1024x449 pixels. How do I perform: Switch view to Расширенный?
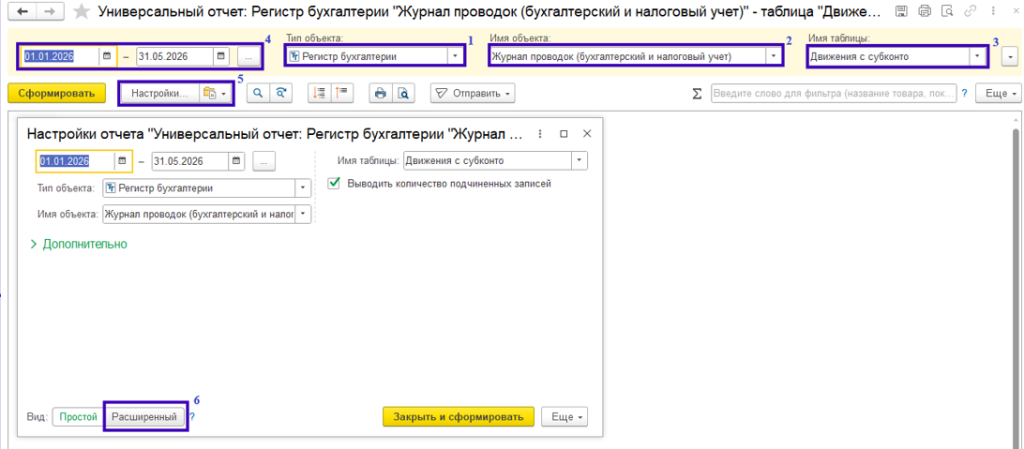coord(144,417)
